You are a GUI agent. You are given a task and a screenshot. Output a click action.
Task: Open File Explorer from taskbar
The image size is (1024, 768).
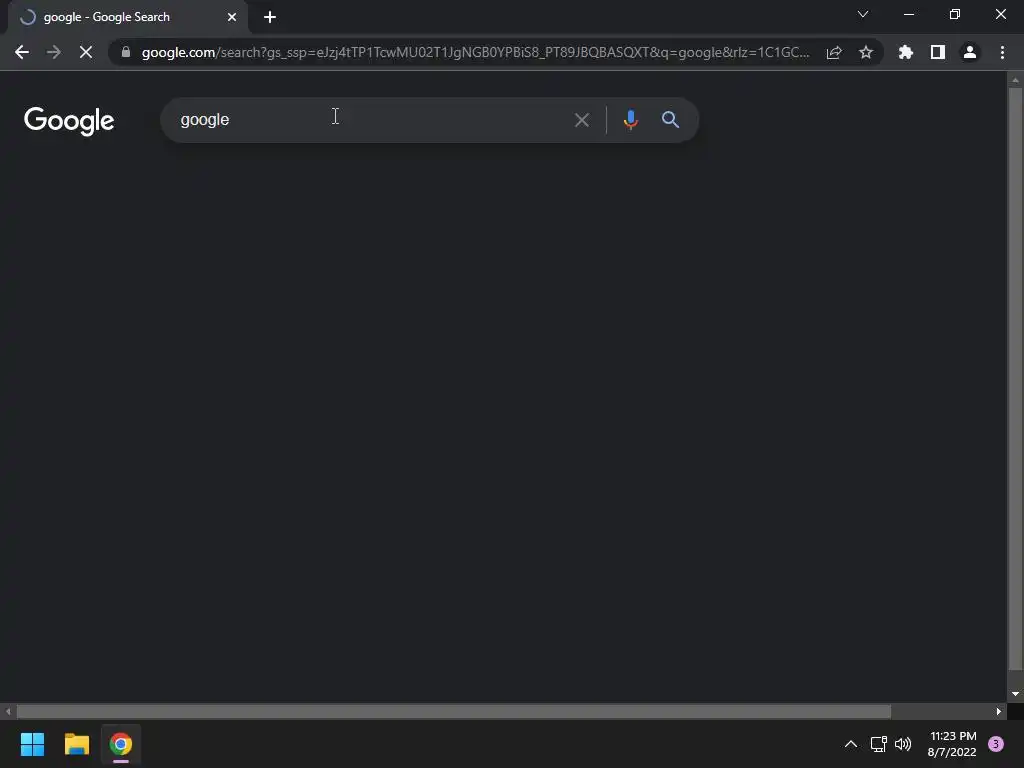point(77,744)
